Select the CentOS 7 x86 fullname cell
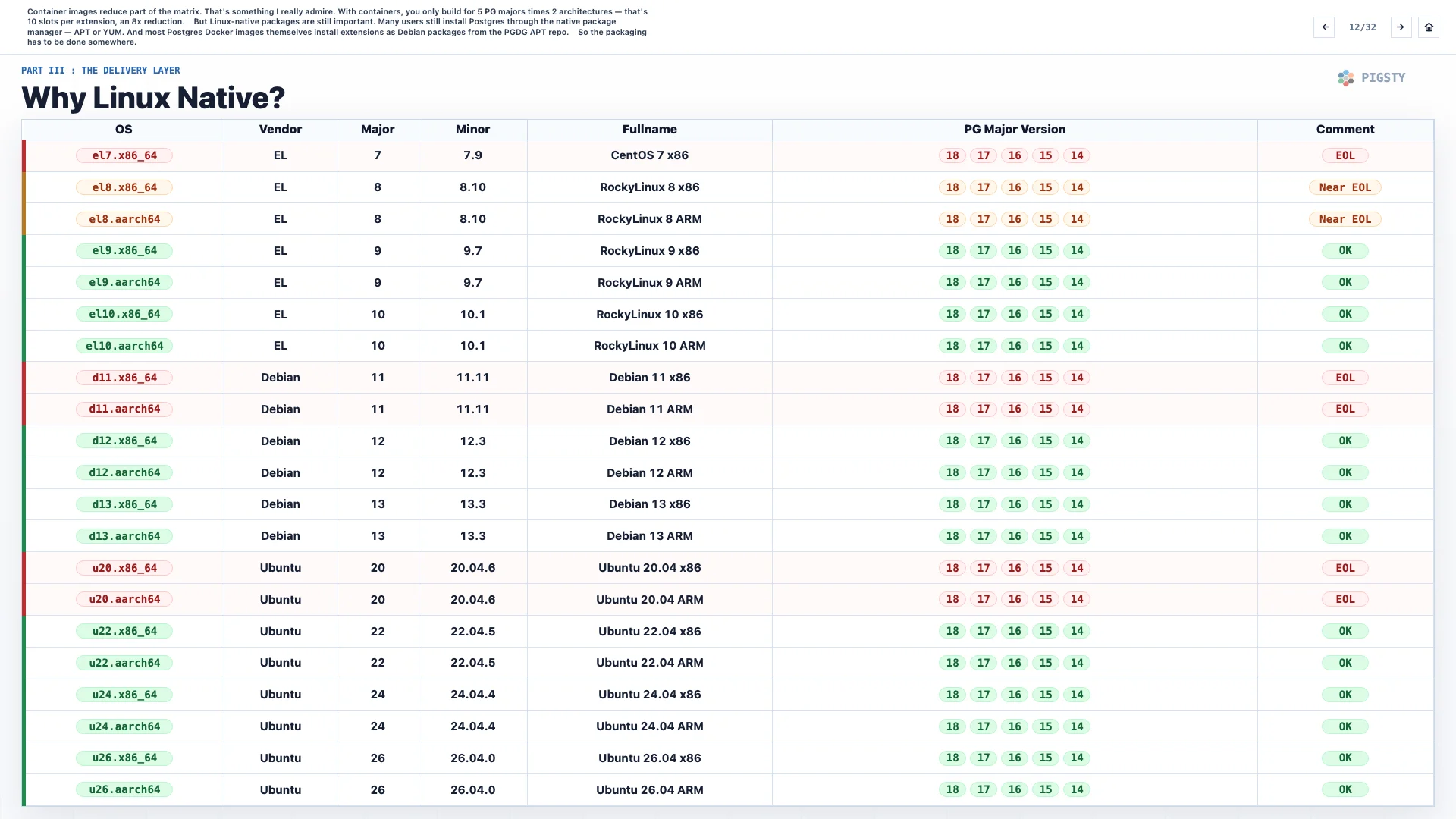The image size is (1456, 819). click(650, 155)
